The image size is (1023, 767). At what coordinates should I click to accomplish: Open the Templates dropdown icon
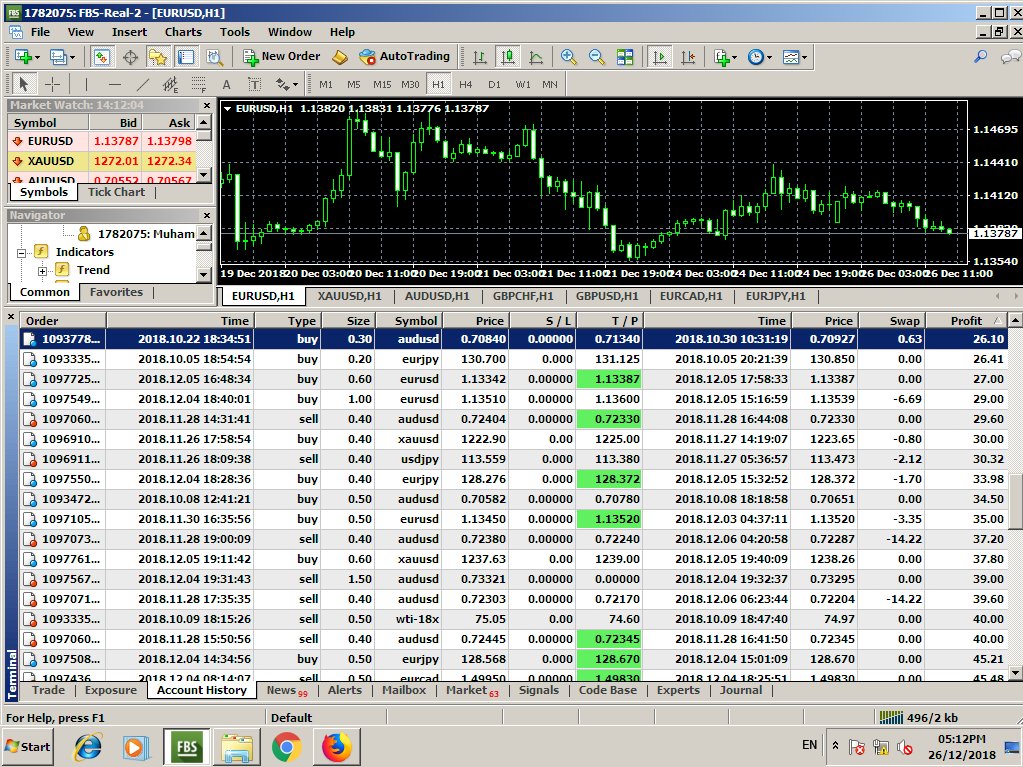coord(795,57)
